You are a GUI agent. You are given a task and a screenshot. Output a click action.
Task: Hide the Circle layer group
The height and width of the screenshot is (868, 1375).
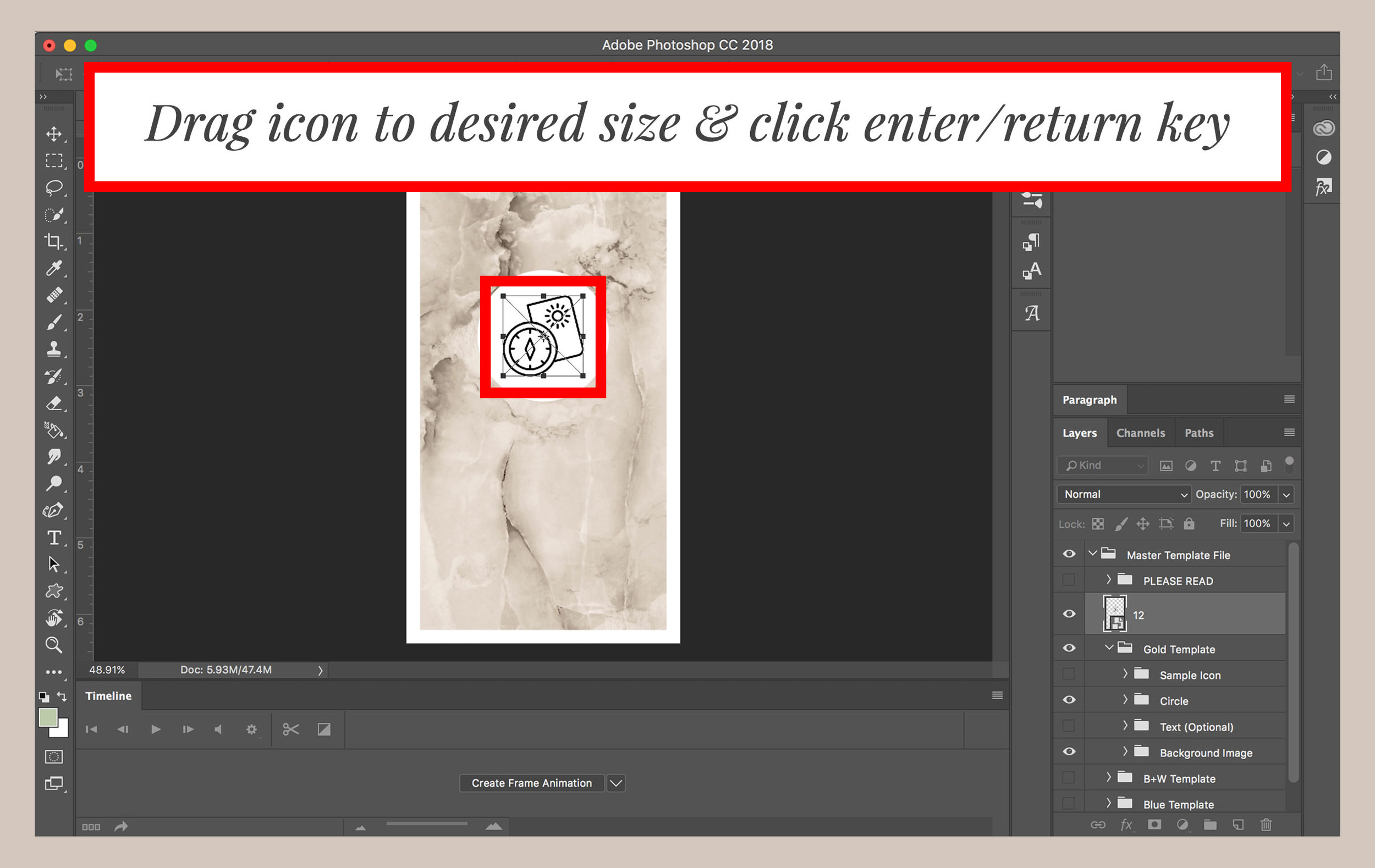click(x=1069, y=700)
